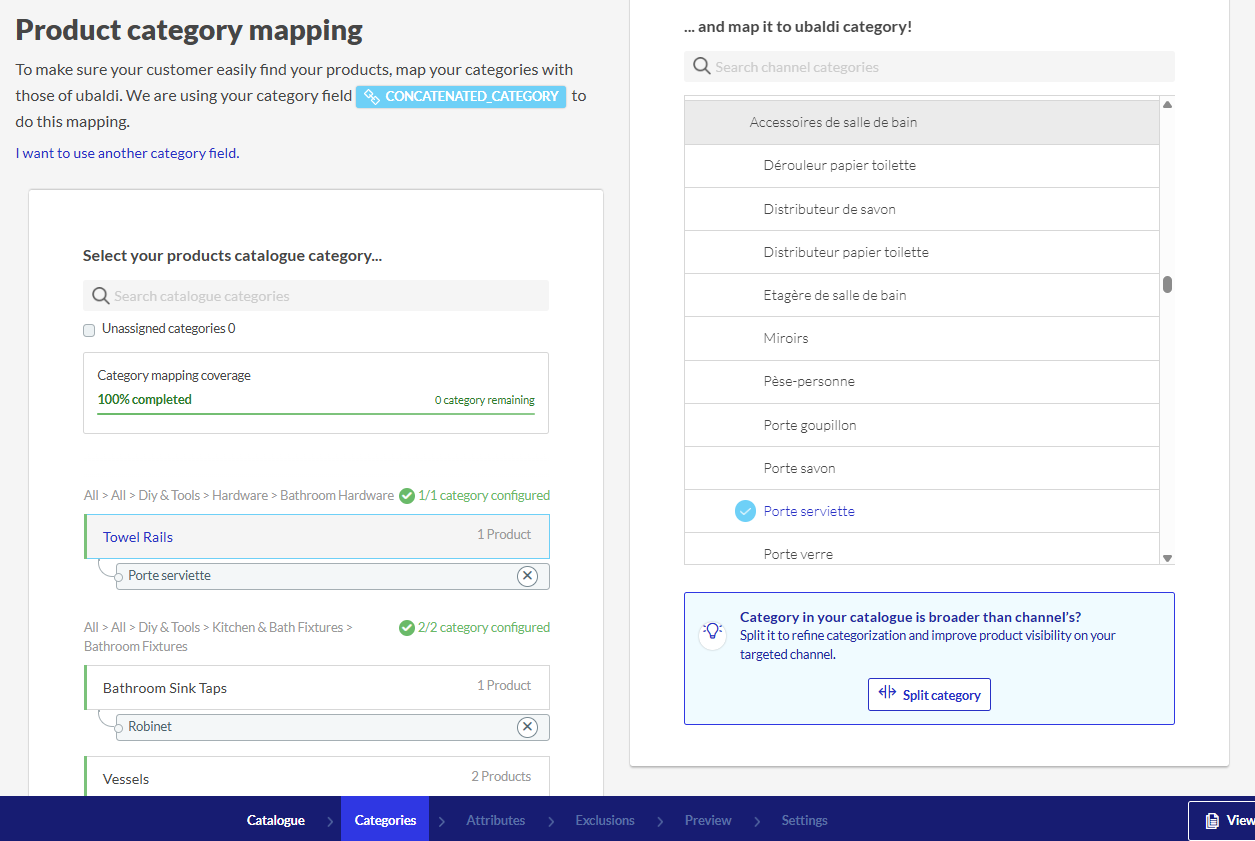Screen dimensions: 1255x841
Task: Click green check next to 1/1 category configured
Action: [x=407, y=495]
